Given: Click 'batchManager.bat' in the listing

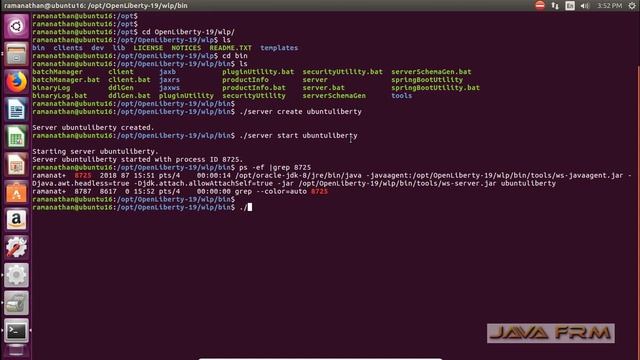Looking at the screenshot, I should point(66,80).
